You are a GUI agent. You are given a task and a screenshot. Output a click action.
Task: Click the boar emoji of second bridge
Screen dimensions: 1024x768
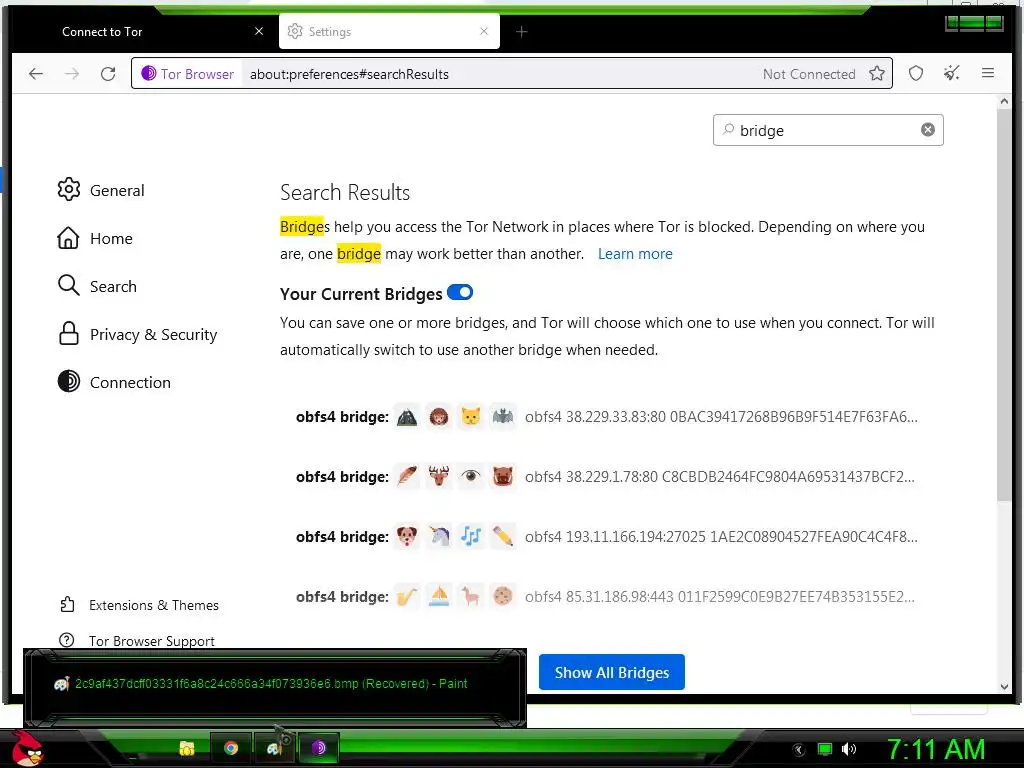[502, 477]
